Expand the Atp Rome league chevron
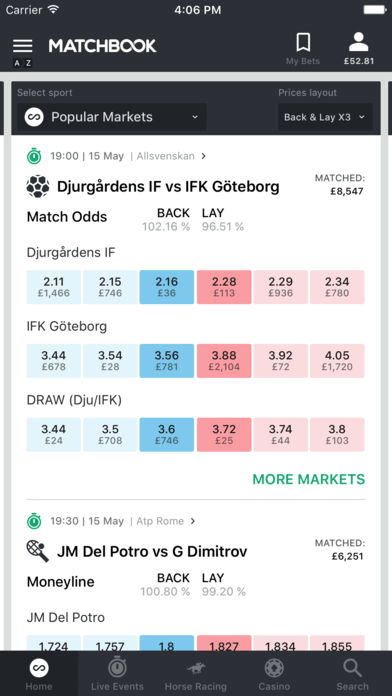The image size is (392, 696). (x=193, y=521)
